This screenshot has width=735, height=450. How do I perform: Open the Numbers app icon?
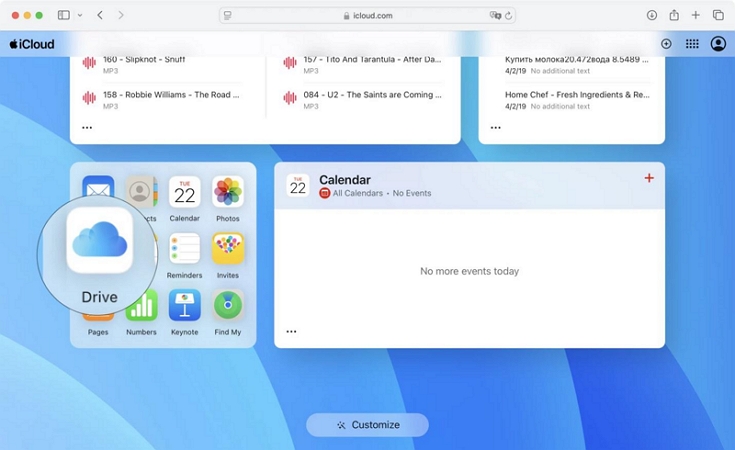click(142, 306)
